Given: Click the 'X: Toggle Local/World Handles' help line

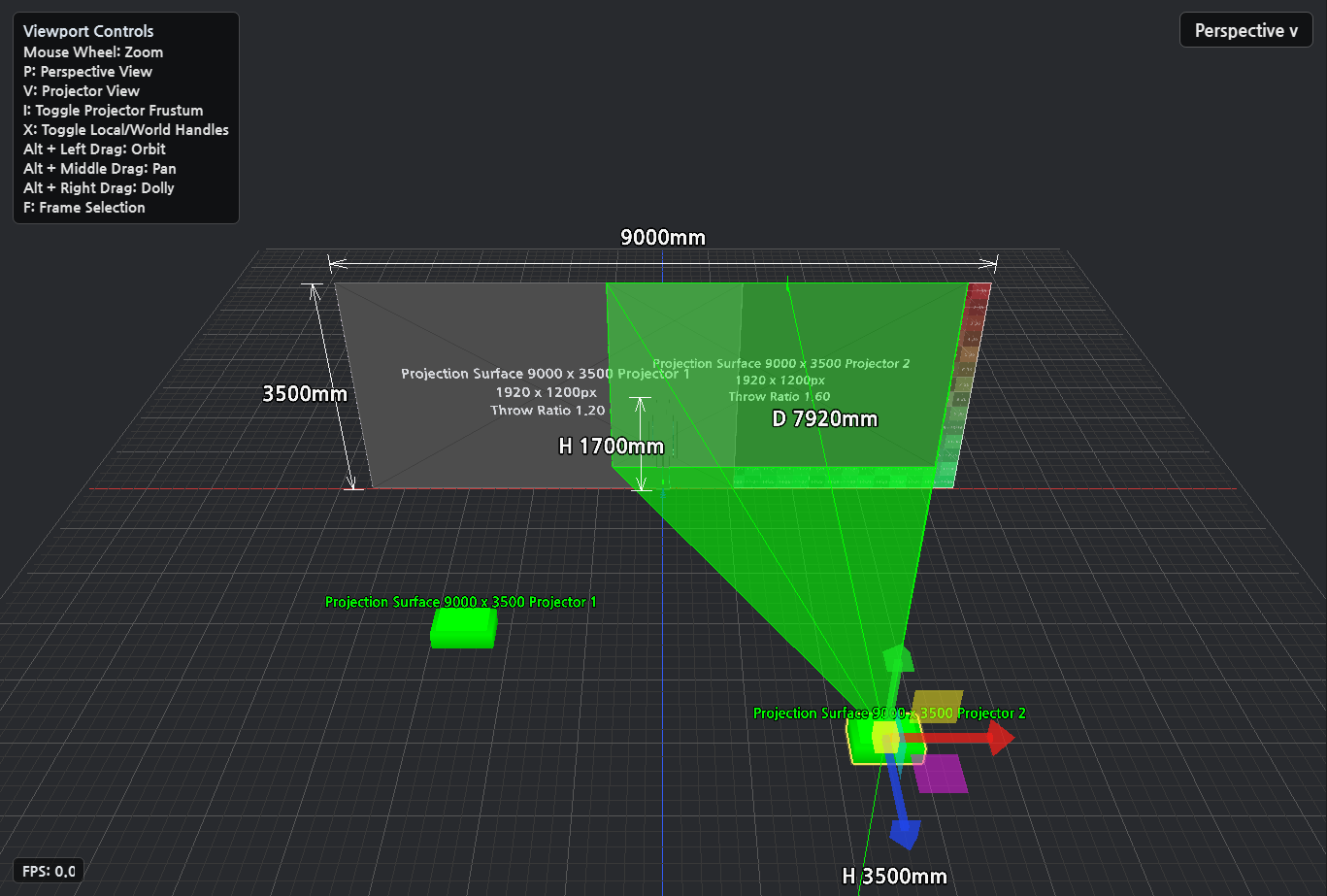Looking at the screenshot, I should [x=126, y=129].
